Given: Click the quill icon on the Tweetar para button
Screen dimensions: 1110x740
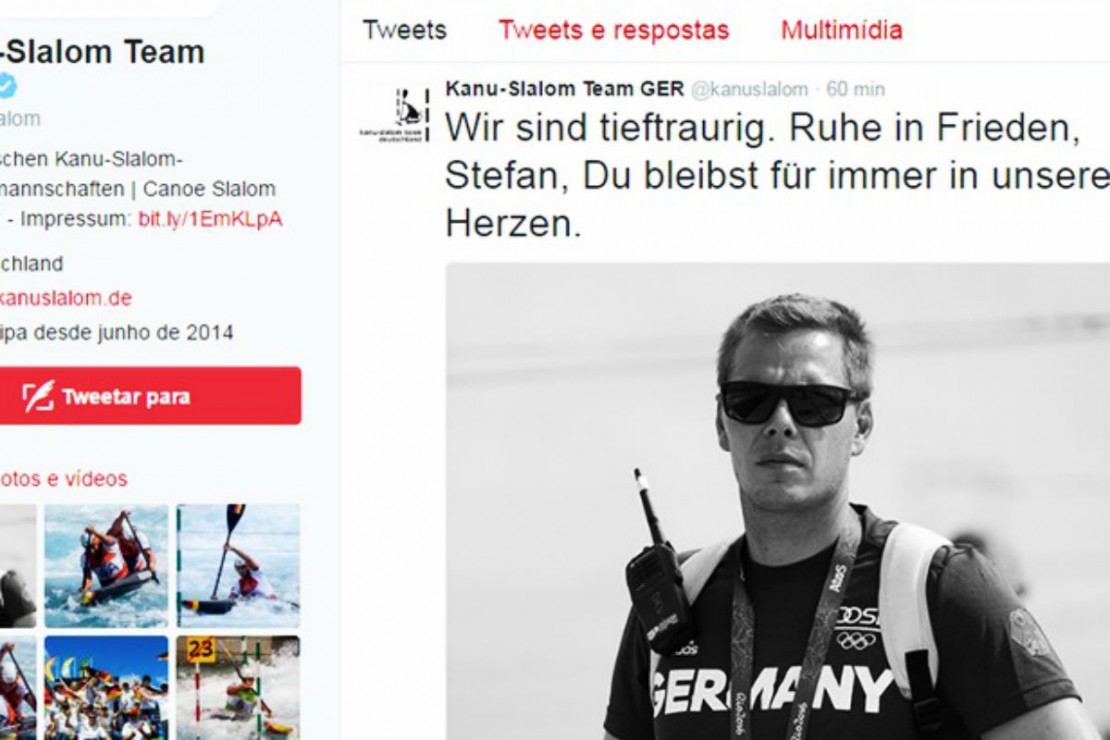Looking at the screenshot, I should coord(38,397).
